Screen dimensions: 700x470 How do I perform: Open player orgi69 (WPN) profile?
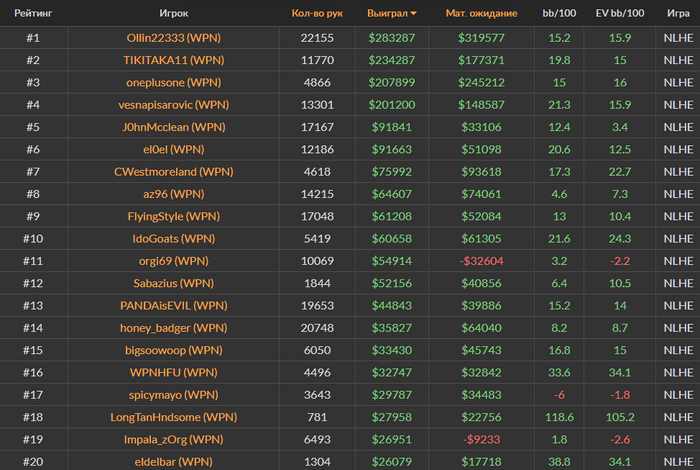tap(174, 261)
